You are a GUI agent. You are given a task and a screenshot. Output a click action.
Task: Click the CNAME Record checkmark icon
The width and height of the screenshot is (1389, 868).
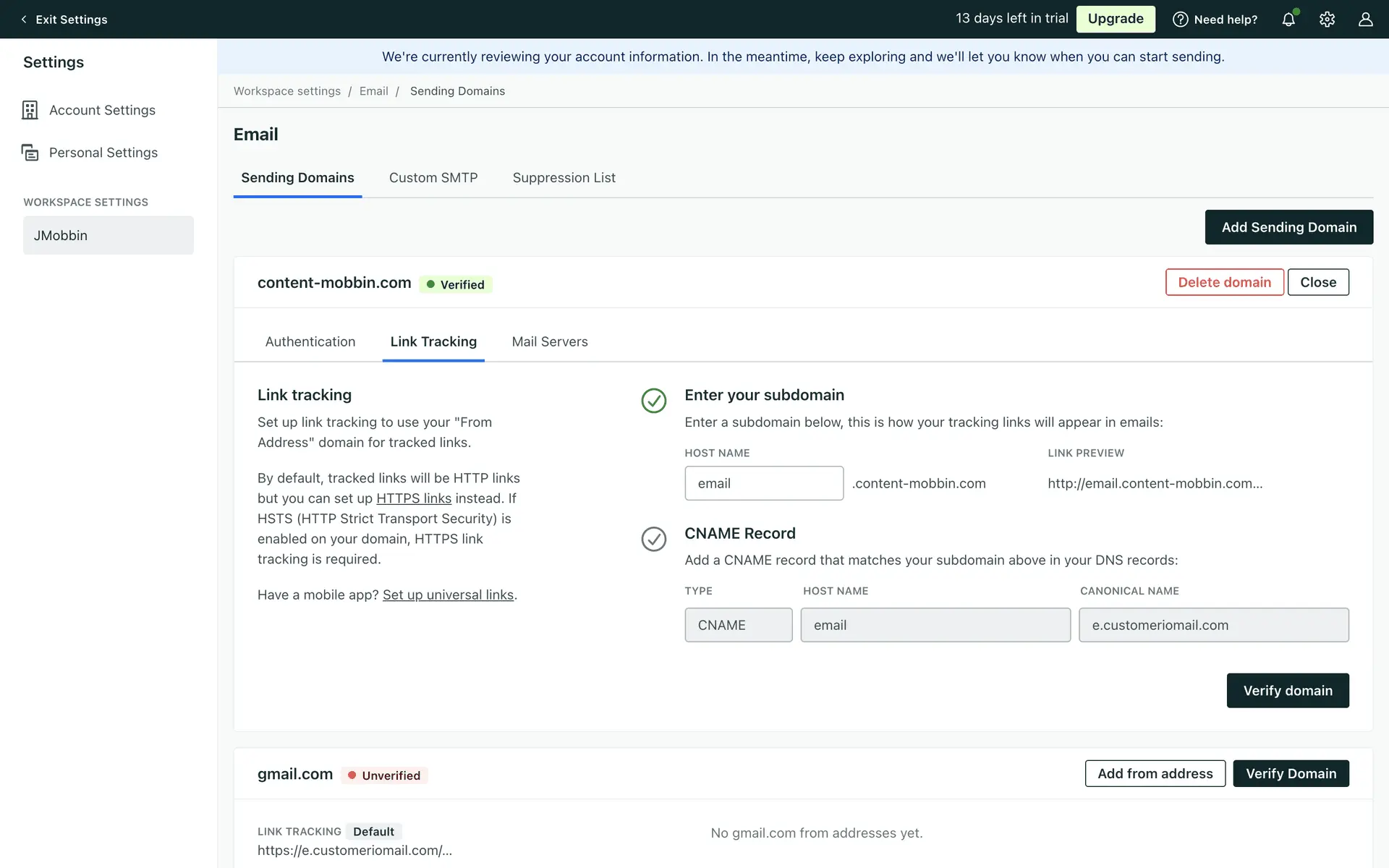653,538
